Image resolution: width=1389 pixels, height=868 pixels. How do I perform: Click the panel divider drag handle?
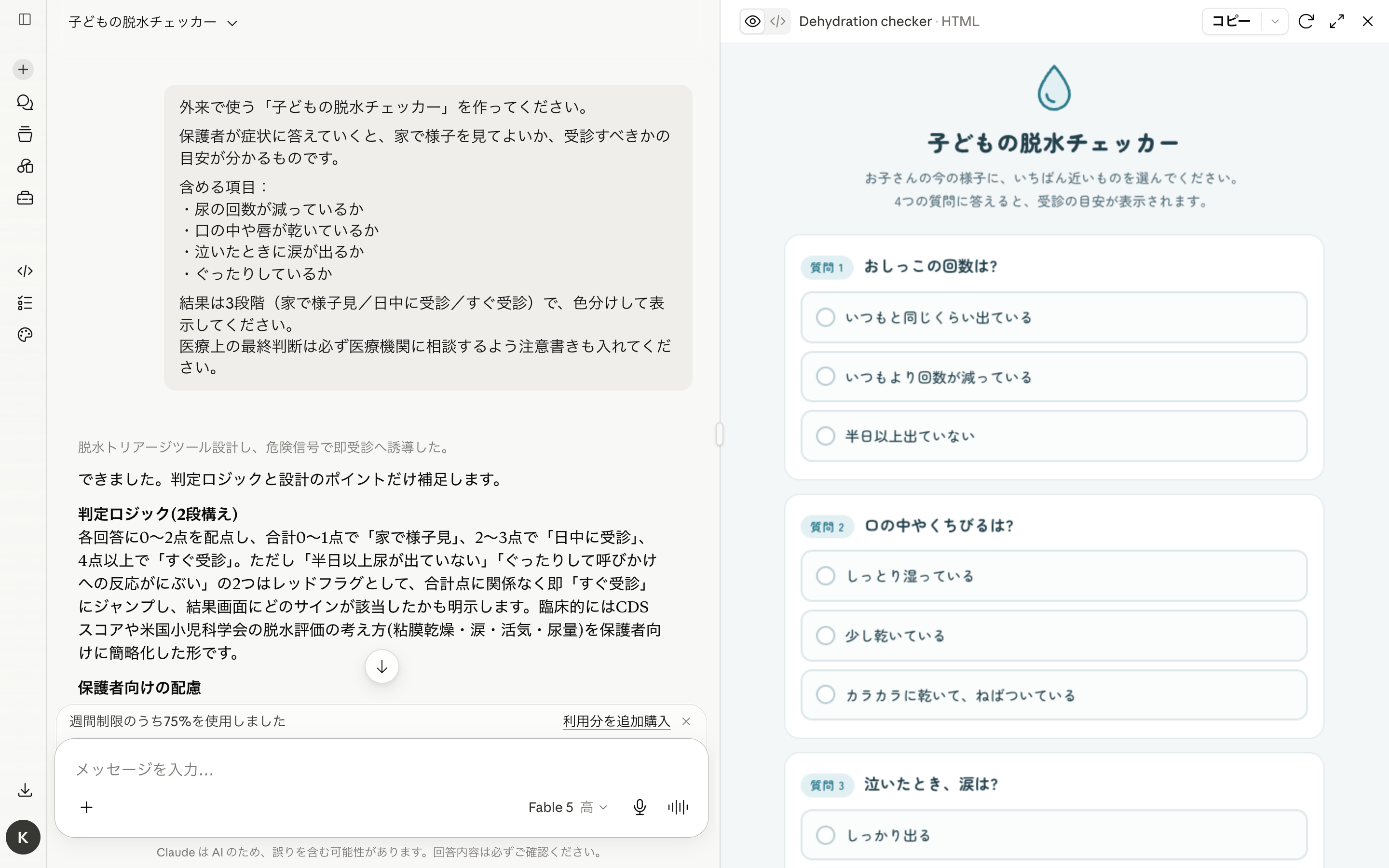click(720, 434)
